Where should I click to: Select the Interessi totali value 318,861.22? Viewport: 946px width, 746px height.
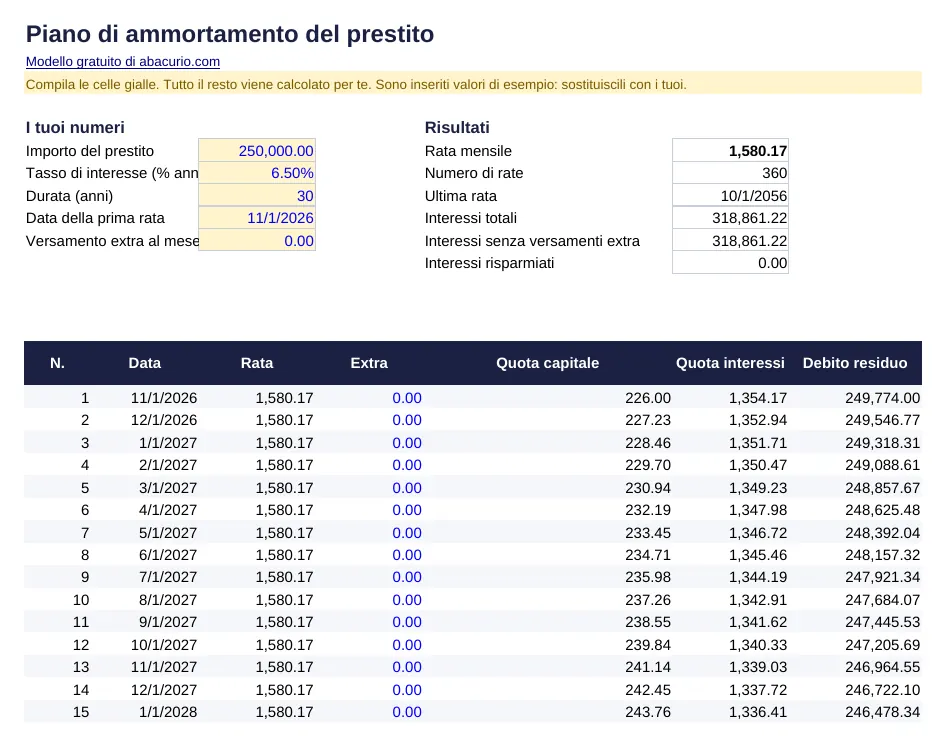pyautogui.click(x=731, y=218)
